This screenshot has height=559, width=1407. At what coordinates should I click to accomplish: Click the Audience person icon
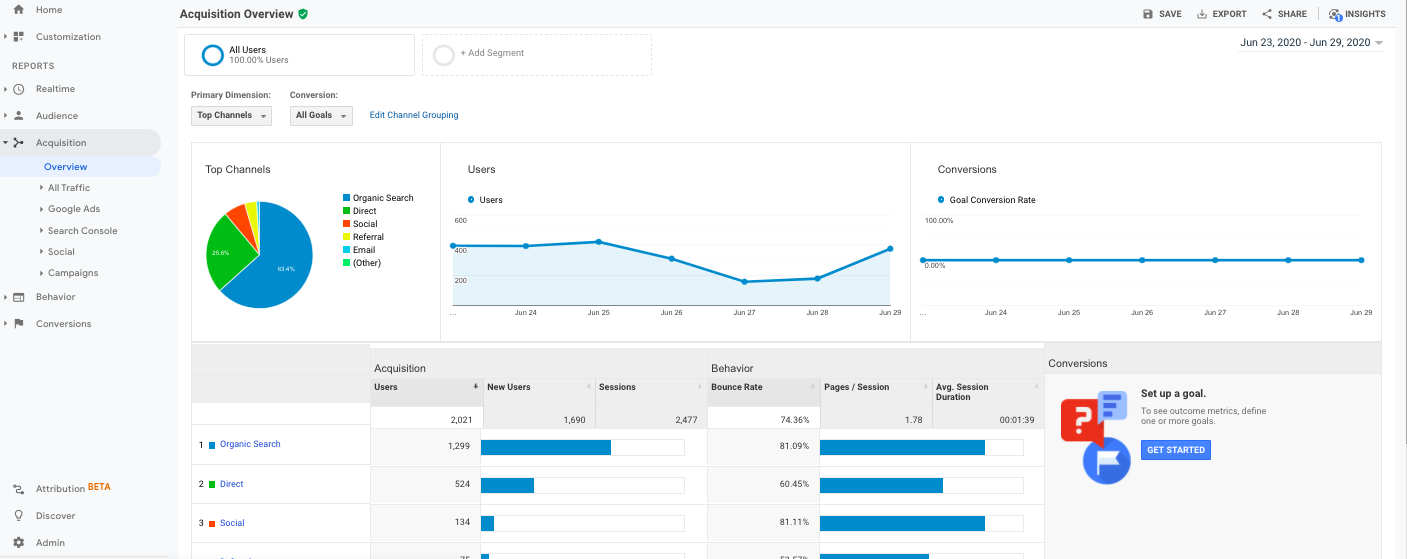pos(18,116)
